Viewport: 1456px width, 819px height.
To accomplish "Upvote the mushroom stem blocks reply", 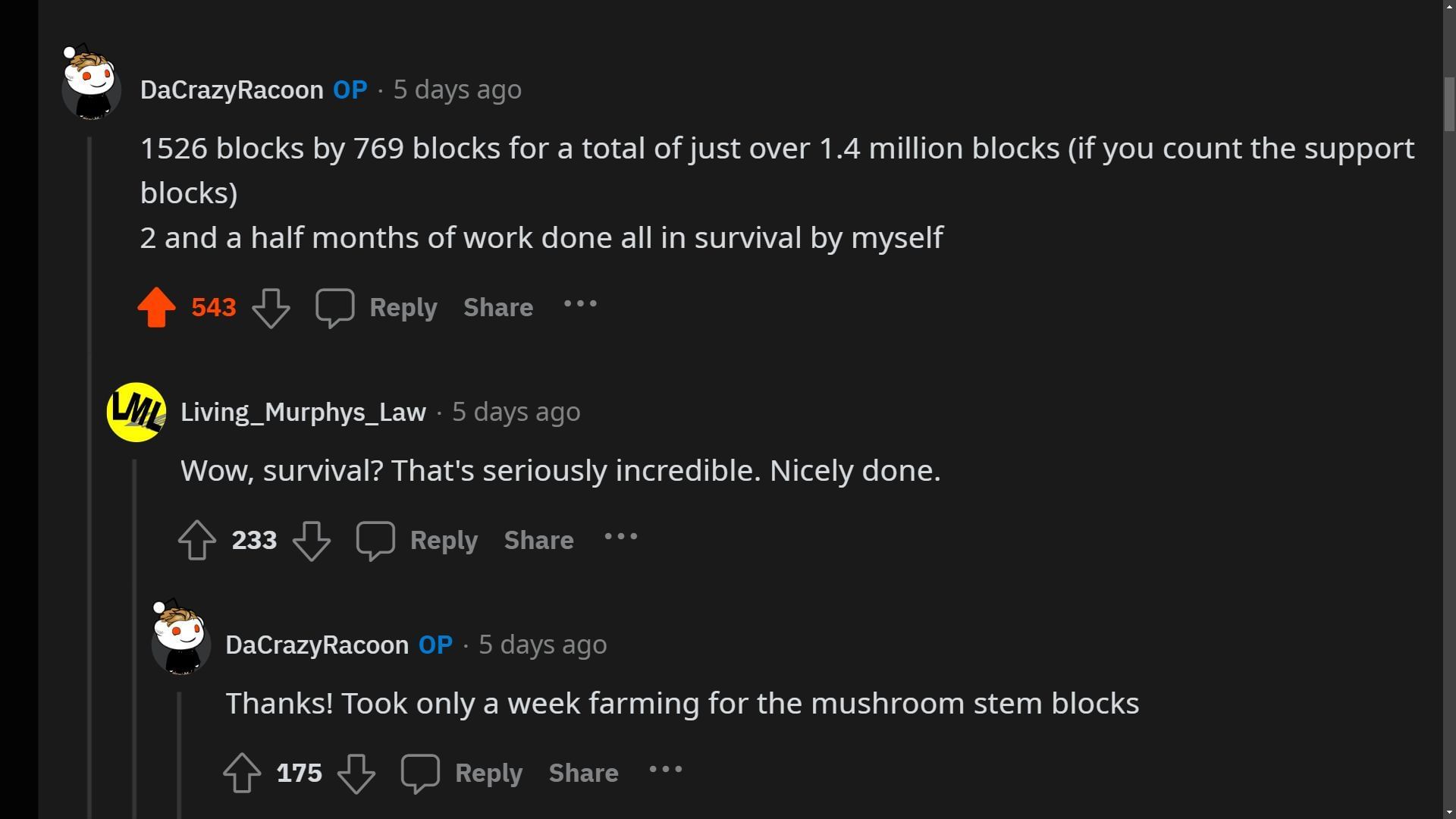I will (242, 773).
